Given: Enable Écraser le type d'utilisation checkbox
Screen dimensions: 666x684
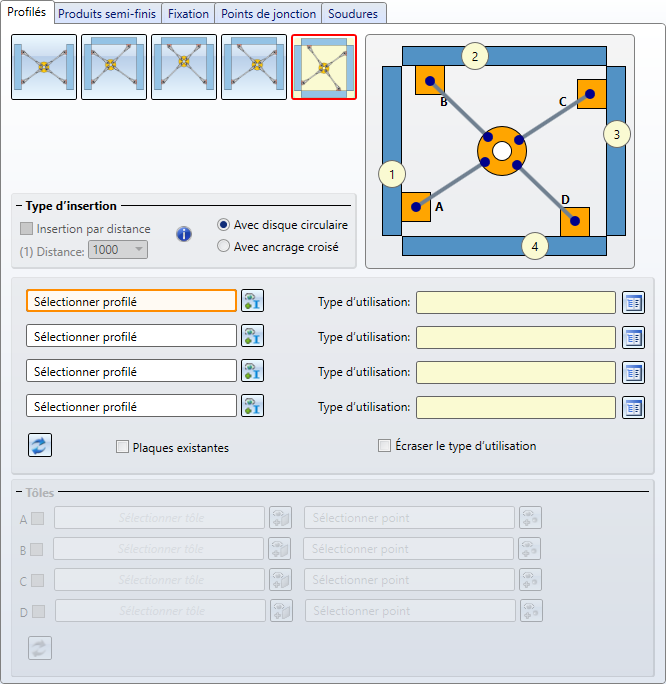Looking at the screenshot, I should [384, 445].
